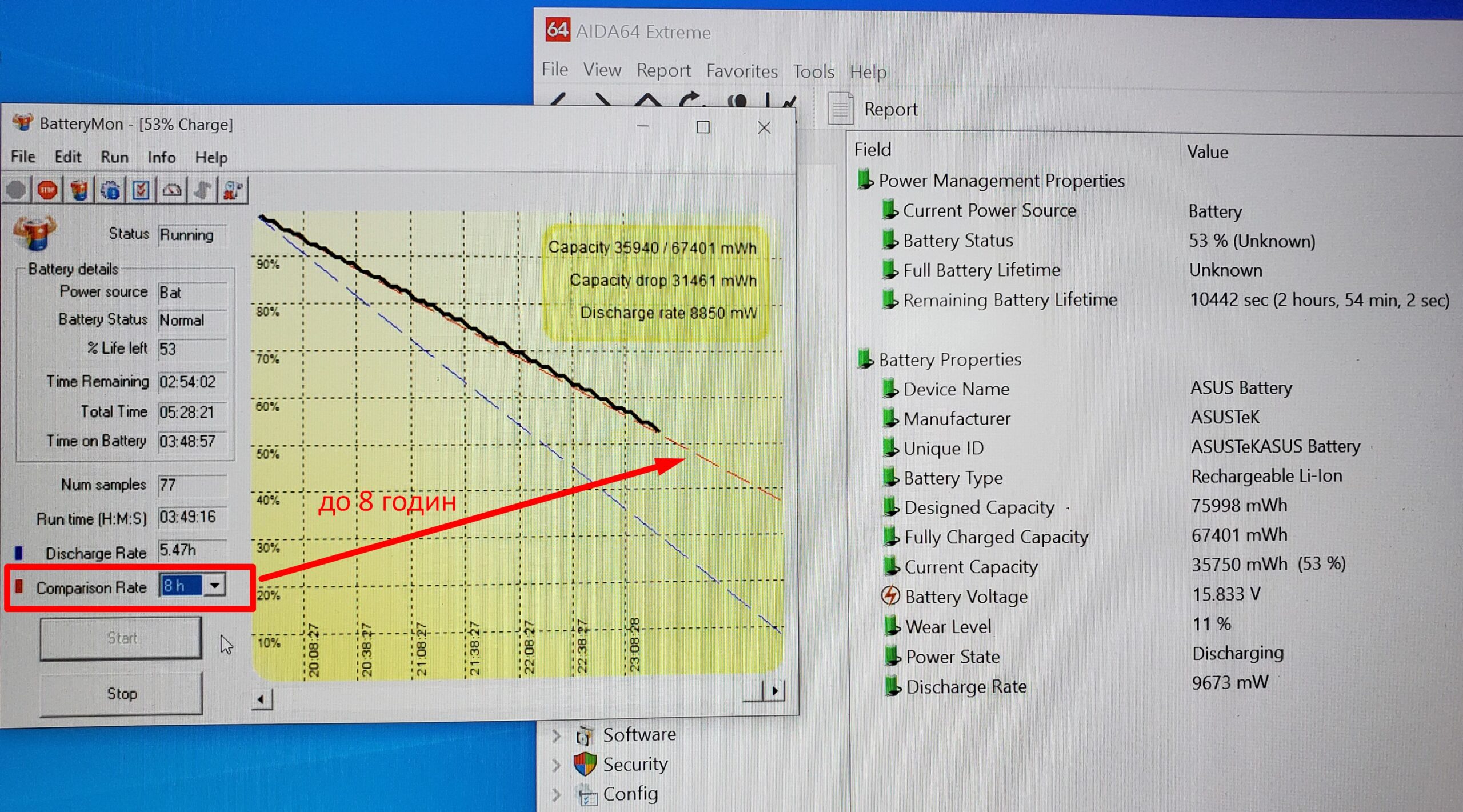Click the clock log-file toolbar icon

[x=233, y=190]
